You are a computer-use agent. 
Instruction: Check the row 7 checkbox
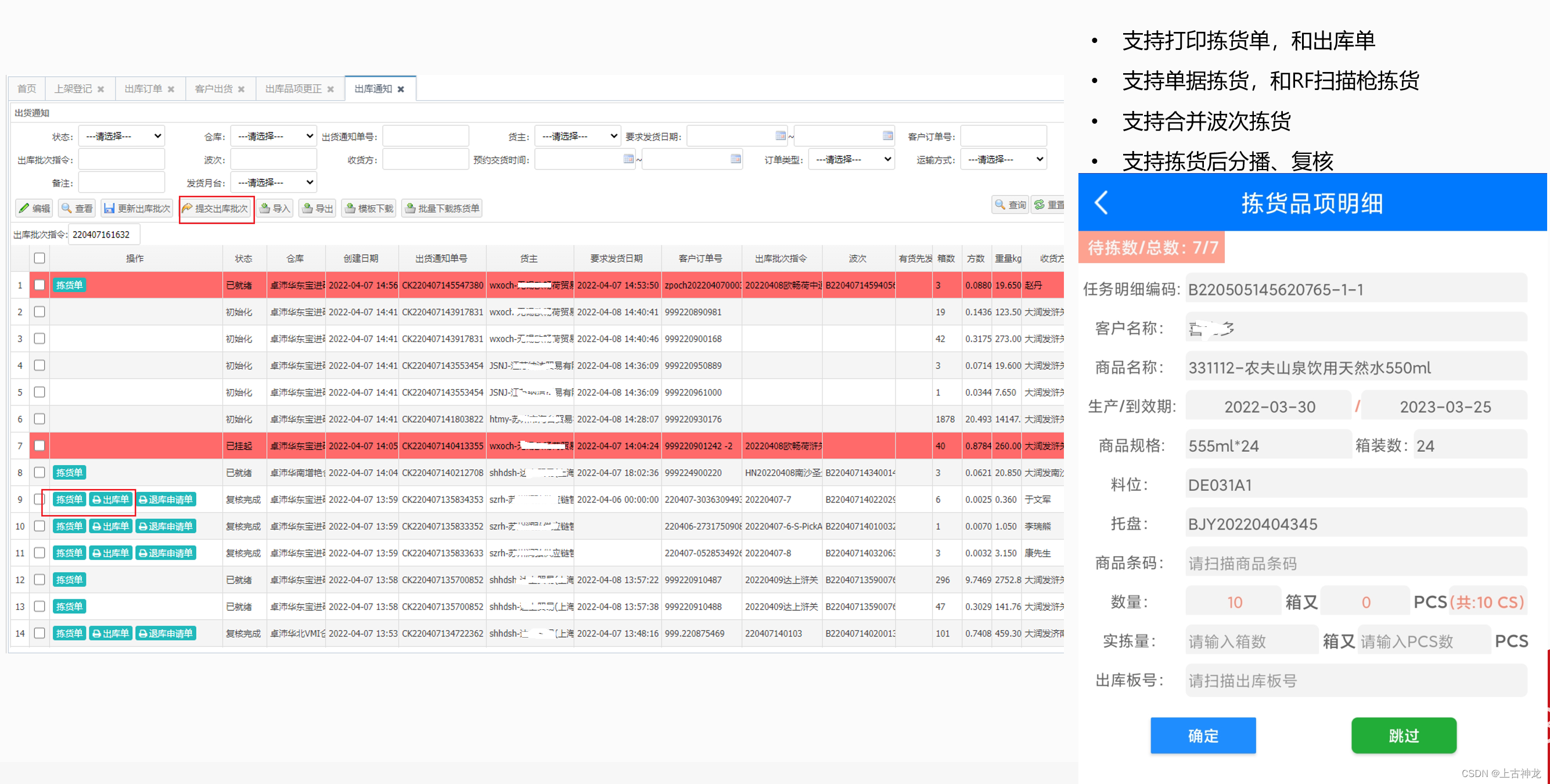click(x=39, y=445)
